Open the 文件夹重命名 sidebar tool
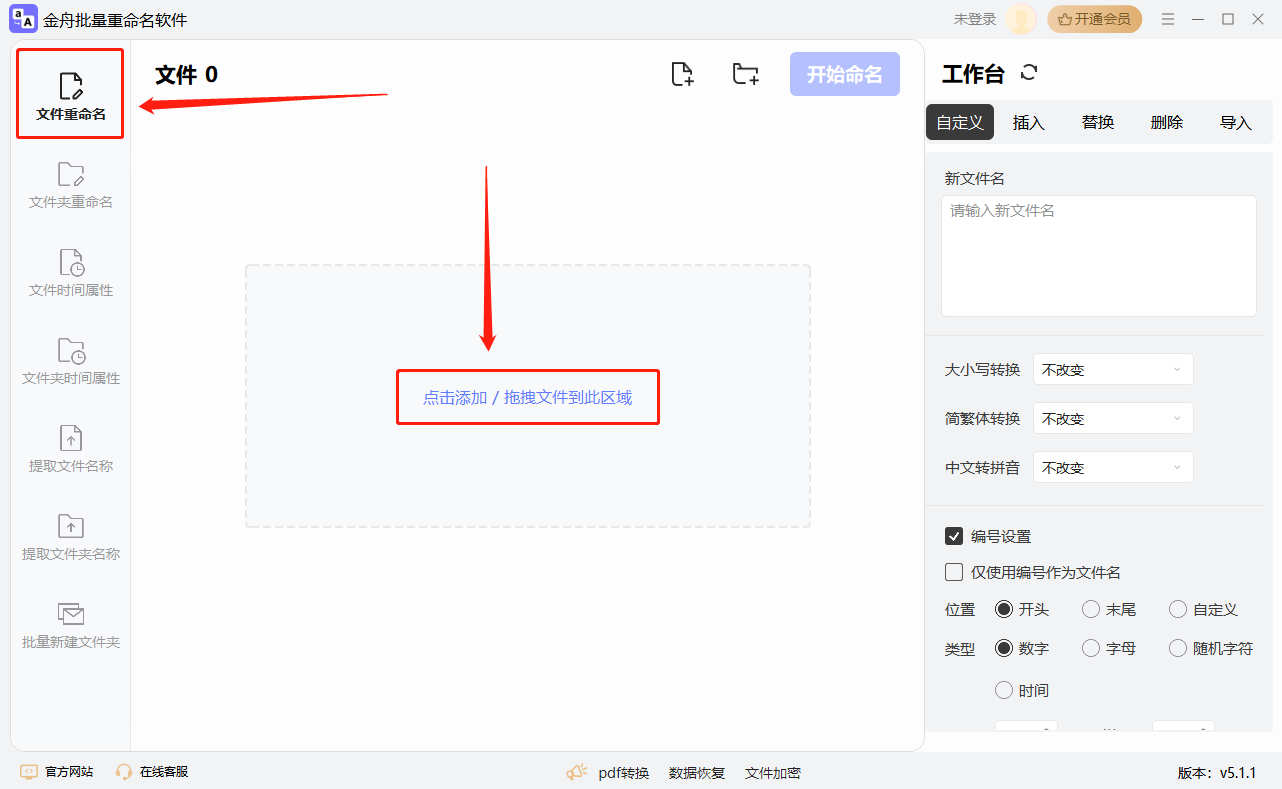 (x=71, y=185)
